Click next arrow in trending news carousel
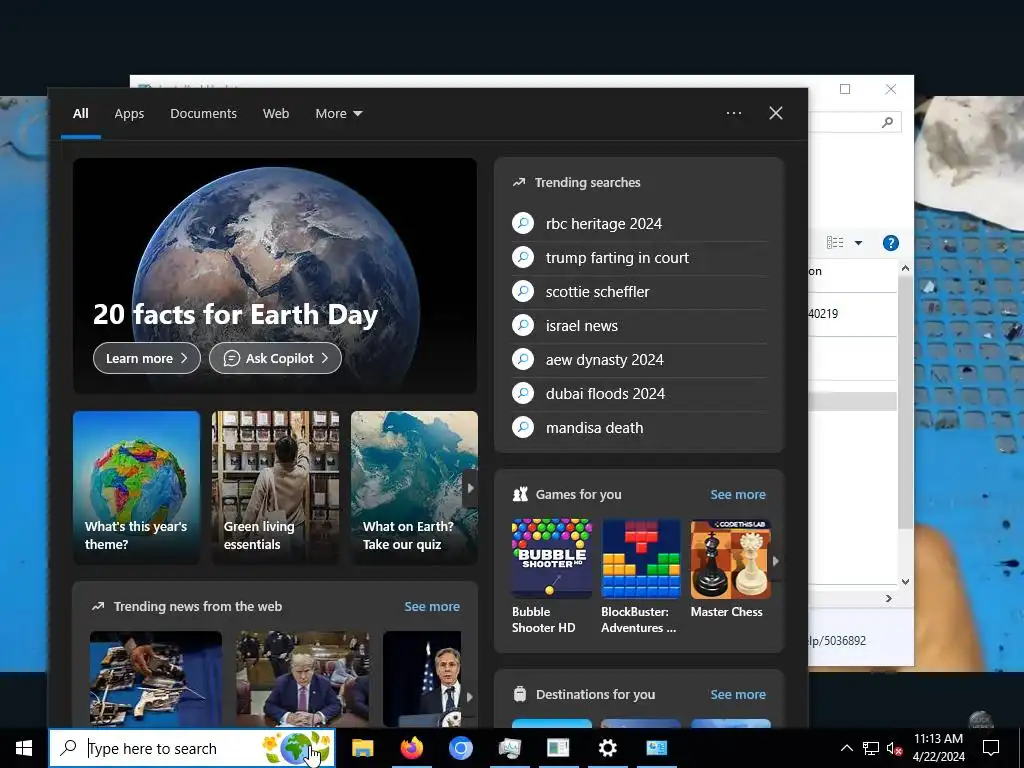1024x768 pixels. pos(470,697)
